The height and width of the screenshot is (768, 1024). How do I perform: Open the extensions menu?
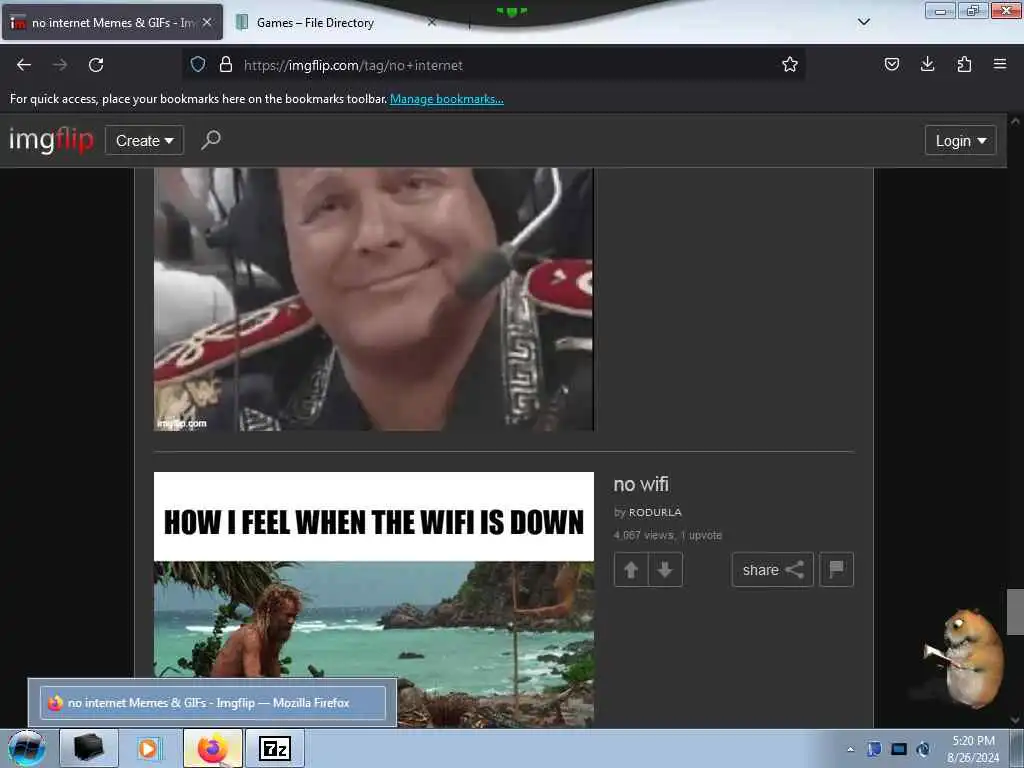click(964, 64)
